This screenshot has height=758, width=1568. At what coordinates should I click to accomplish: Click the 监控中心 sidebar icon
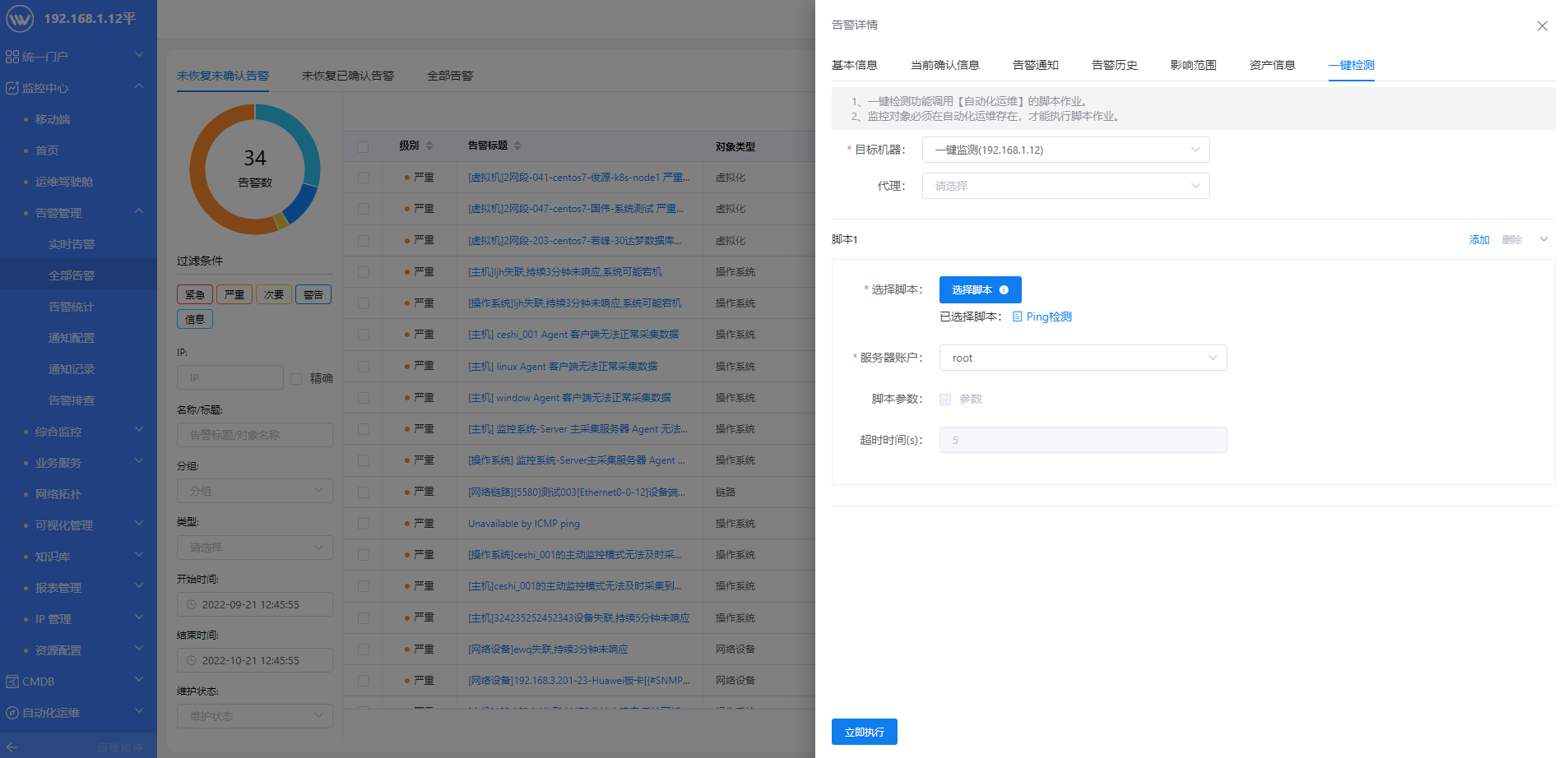[x=12, y=88]
